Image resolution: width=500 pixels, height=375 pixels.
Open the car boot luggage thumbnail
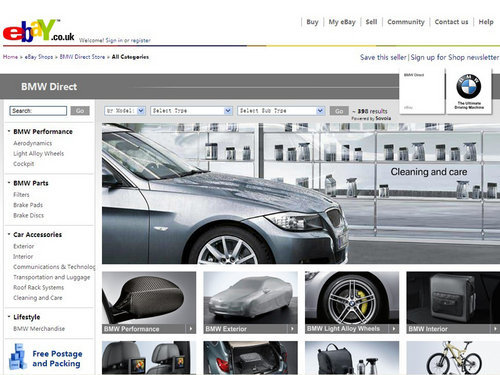click(250, 358)
